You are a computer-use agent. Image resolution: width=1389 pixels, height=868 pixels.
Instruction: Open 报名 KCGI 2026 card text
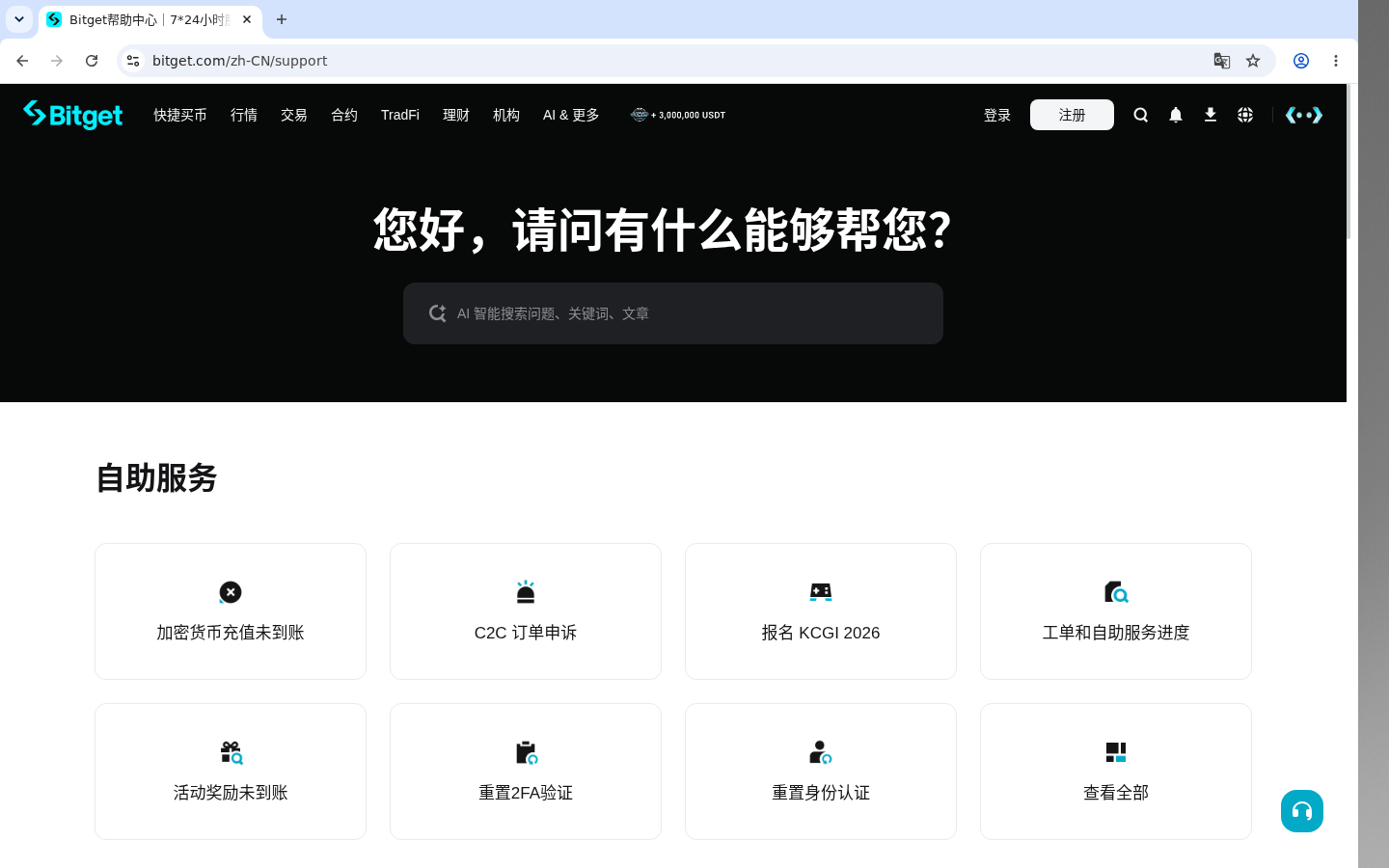click(821, 633)
